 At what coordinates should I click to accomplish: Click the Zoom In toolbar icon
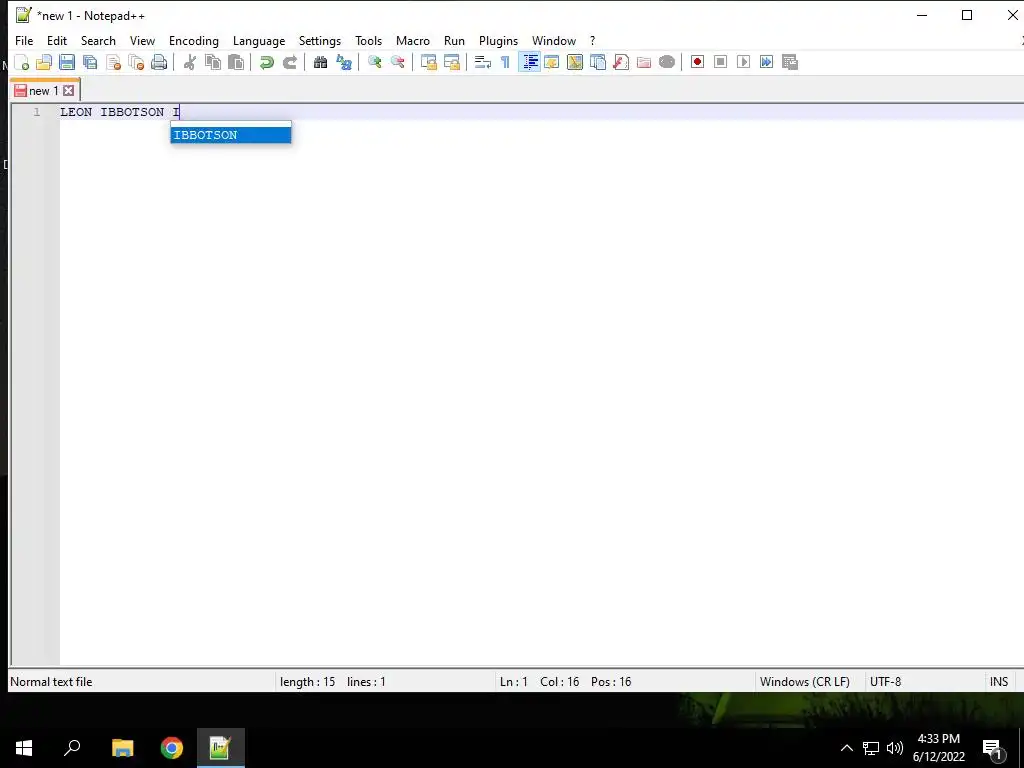click(375, 63)
